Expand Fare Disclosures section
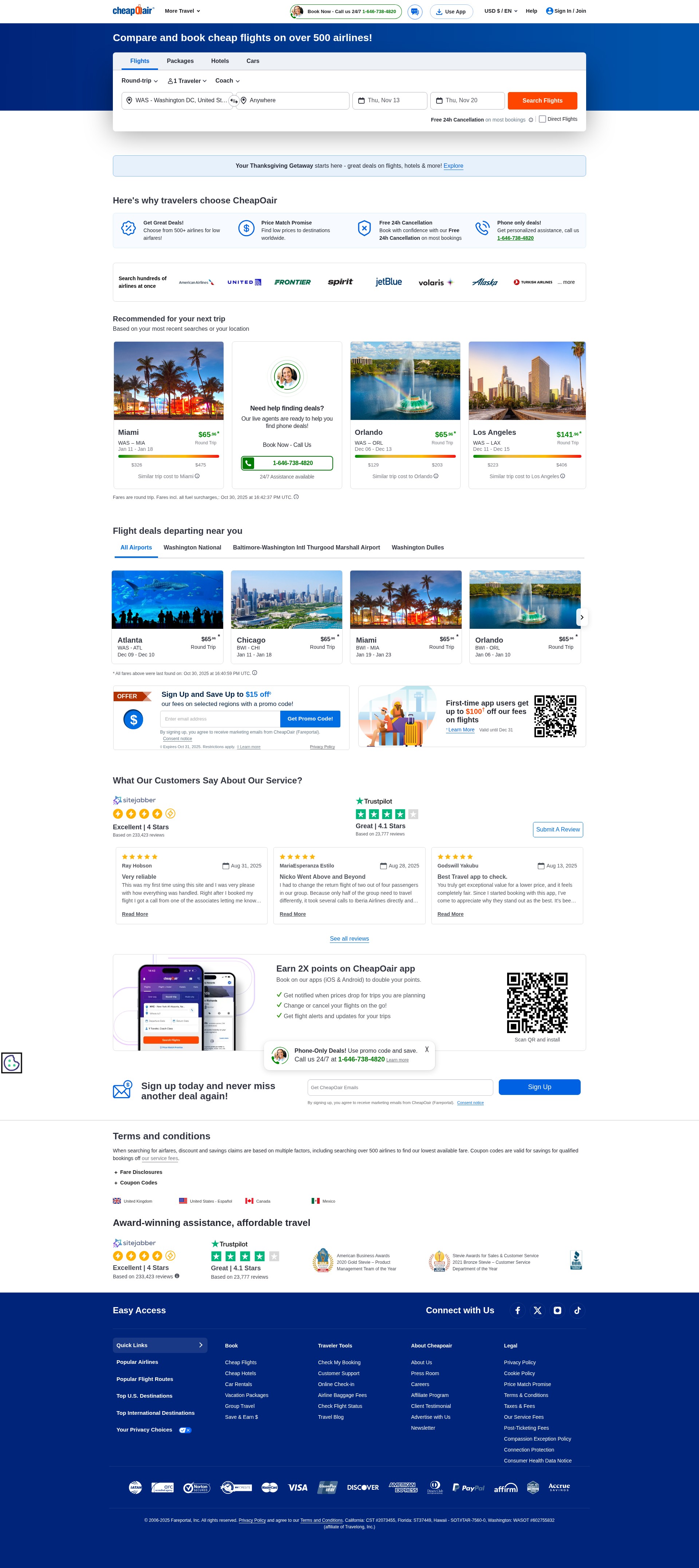Screen dimensions: 699x1568 point(138,1172)
